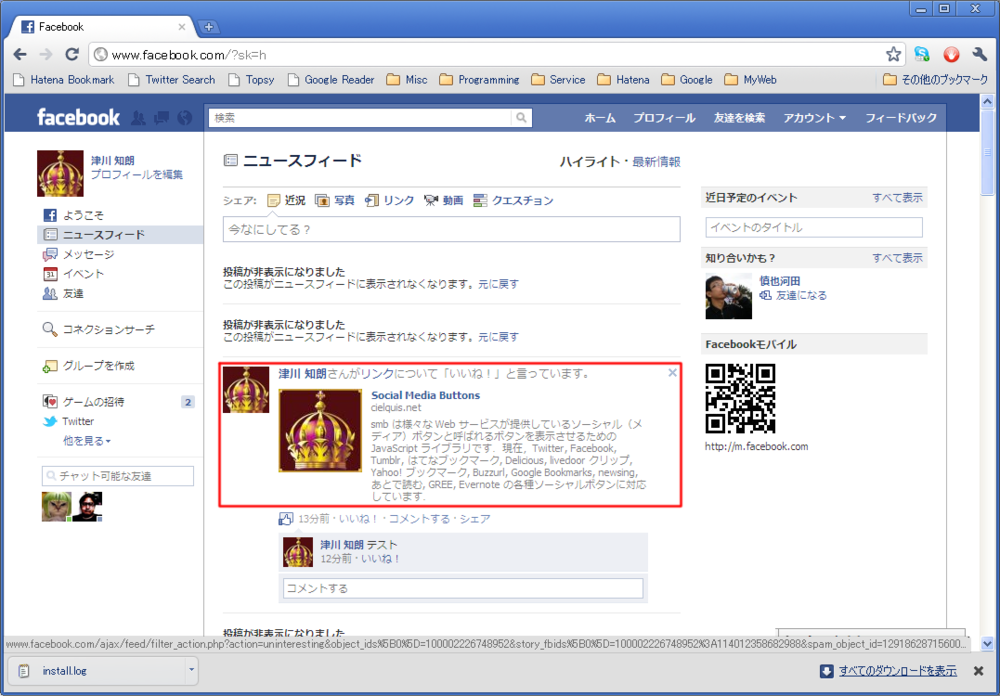Screen dimensions: 1000x696
Task: Open the Programming bookmarks folder
Action: coord(480,80)
